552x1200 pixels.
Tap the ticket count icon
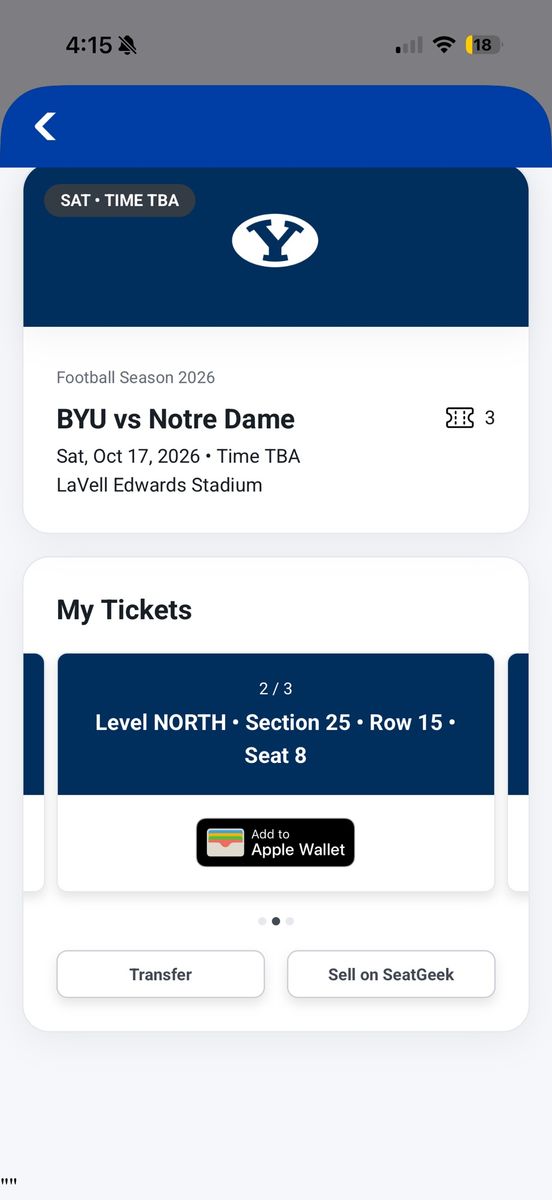point(460,418)
